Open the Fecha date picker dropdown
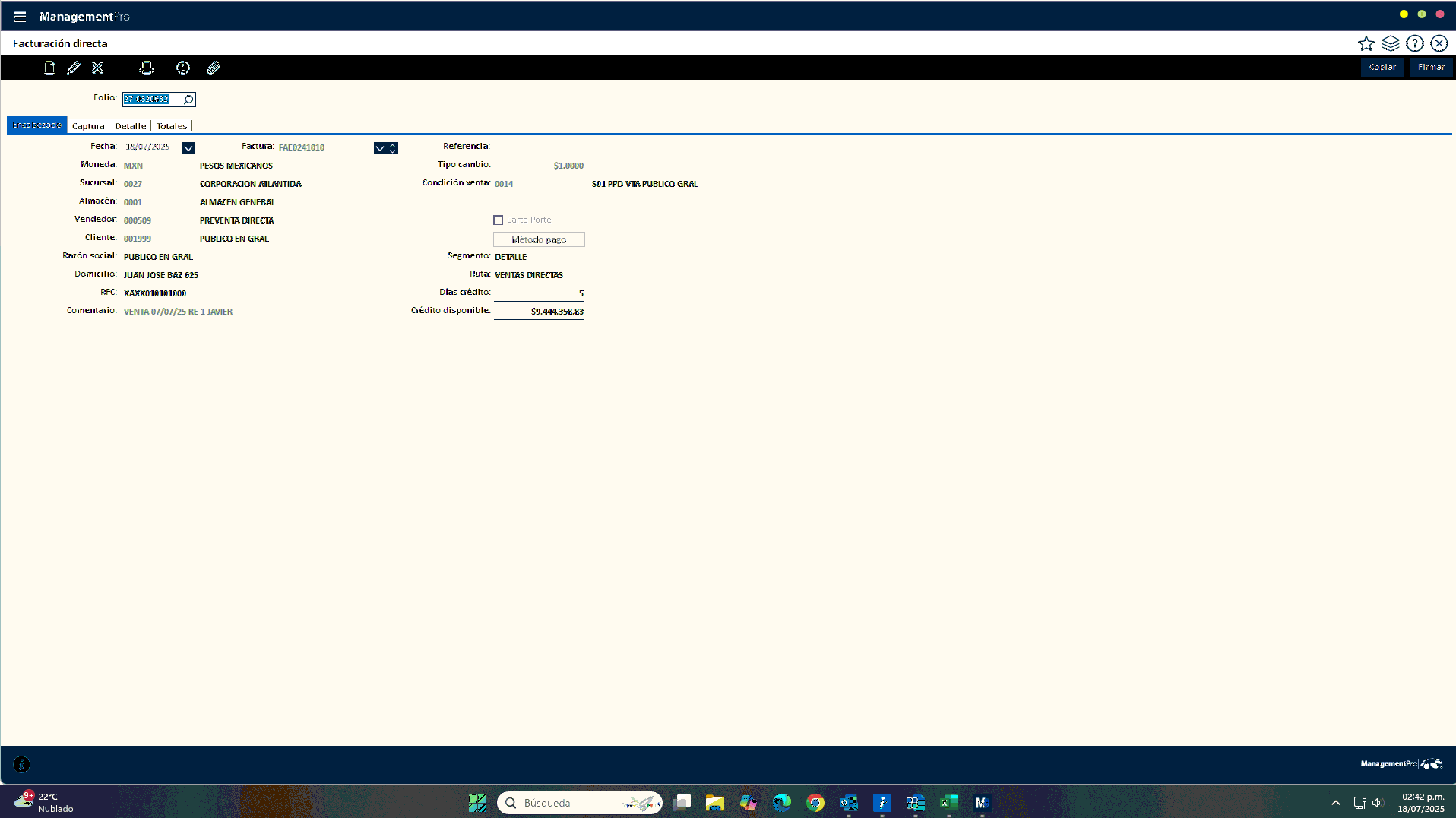 click(188, 148)
